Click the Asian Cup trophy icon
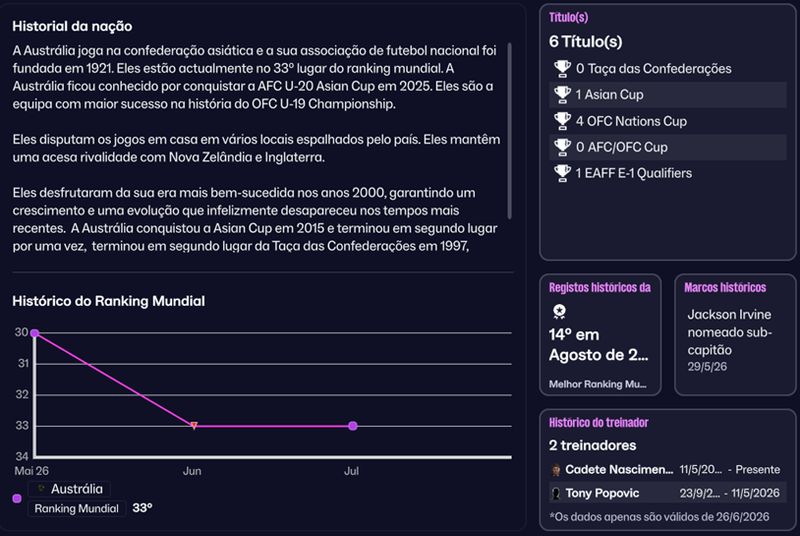The height and width of the screenshot is (536, 800). coord(562,95)
